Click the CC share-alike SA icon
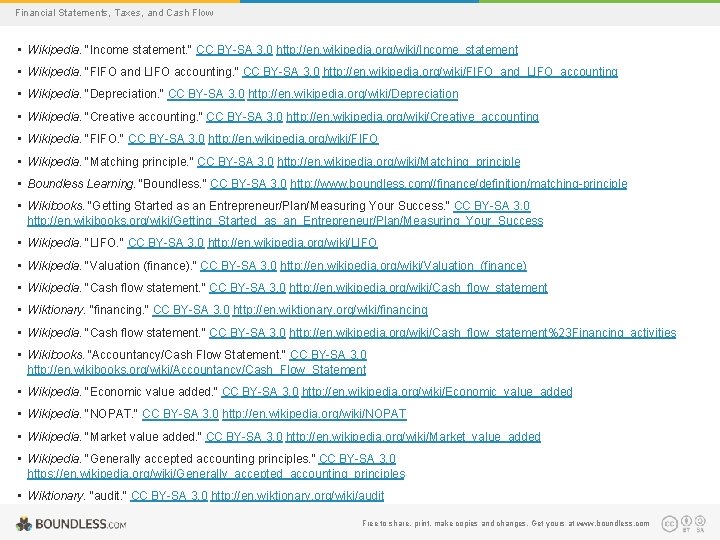The height and width of the screenshot is (540, 720). 700,521
